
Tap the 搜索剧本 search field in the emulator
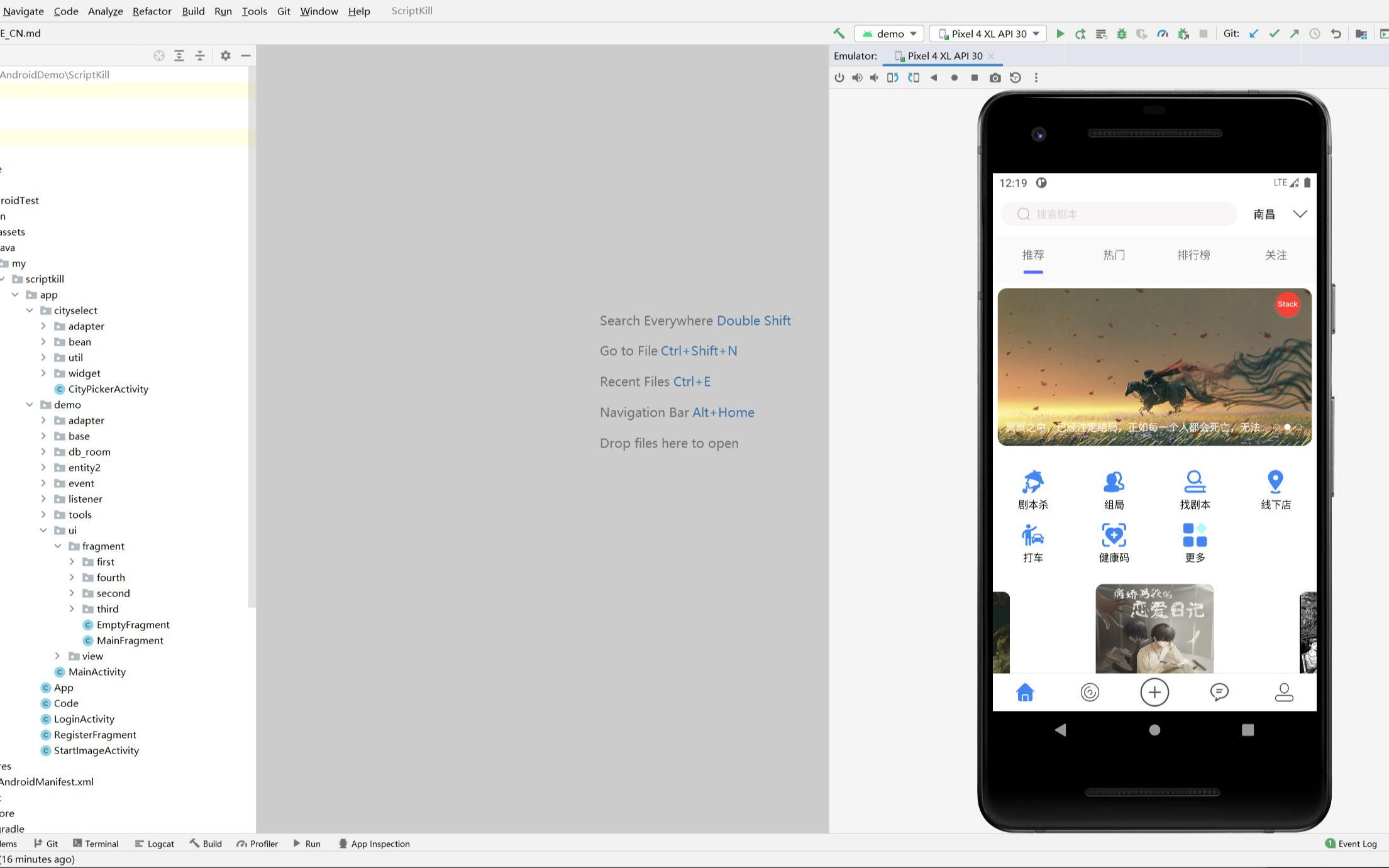1119,214
